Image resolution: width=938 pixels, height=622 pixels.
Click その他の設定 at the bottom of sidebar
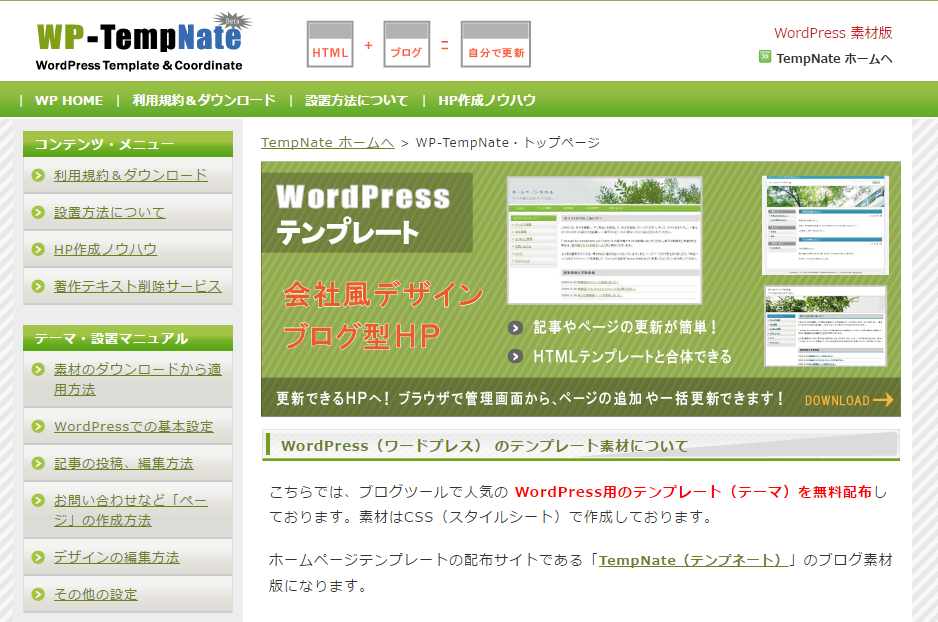pyautogui.click(x=94, y=594)
